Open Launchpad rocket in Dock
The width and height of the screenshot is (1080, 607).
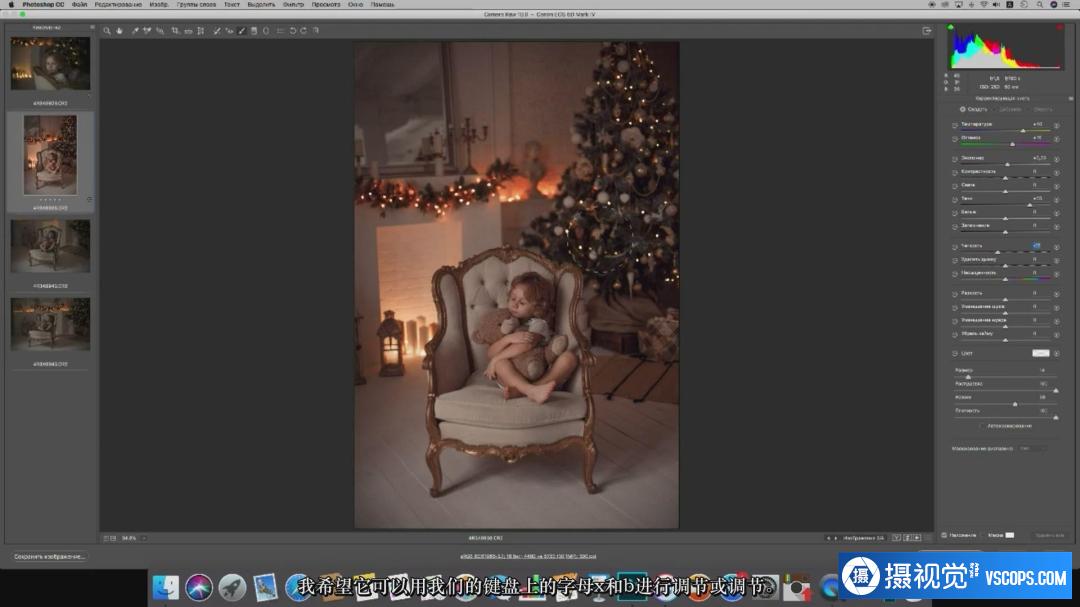pos(232,588)
